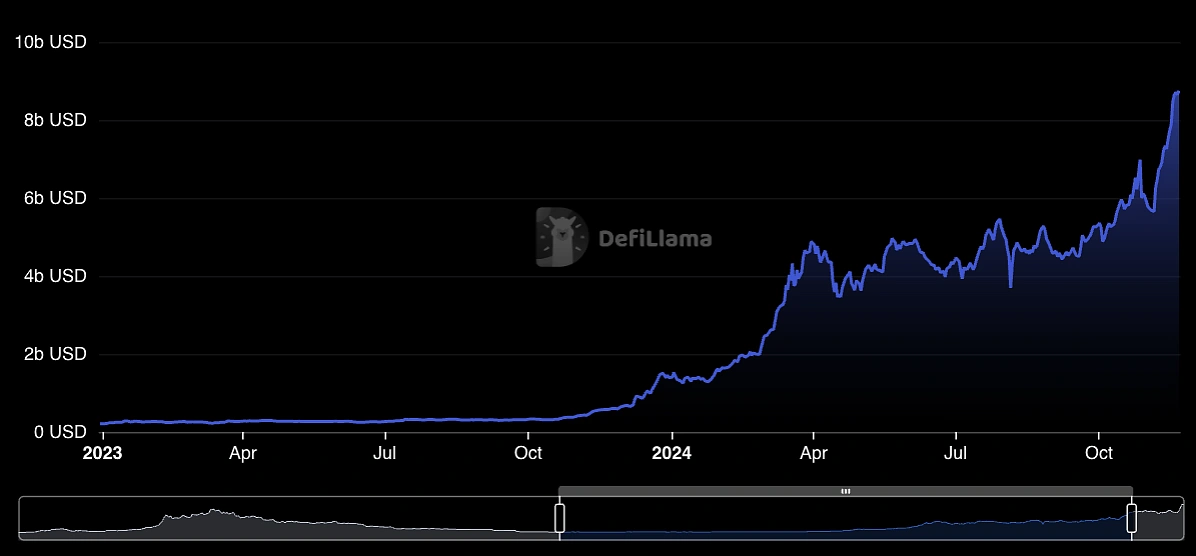Click the rightmost Oct label on x-axis
Viewport: 1196px width, 556px height.
pos(1099,453)
